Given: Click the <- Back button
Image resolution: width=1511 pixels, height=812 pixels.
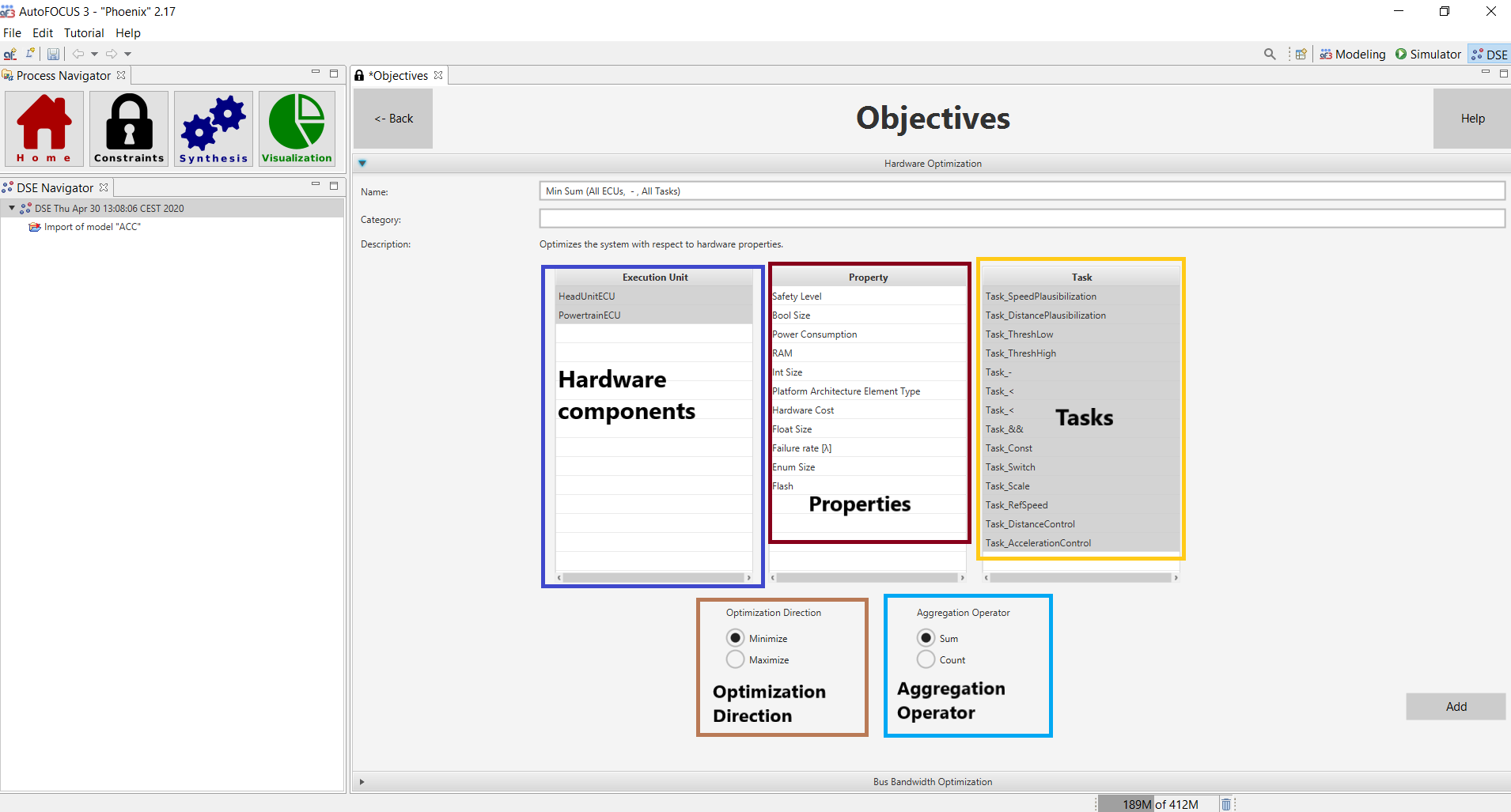Looking at the screenshot, I should click(x=393, y=119).
